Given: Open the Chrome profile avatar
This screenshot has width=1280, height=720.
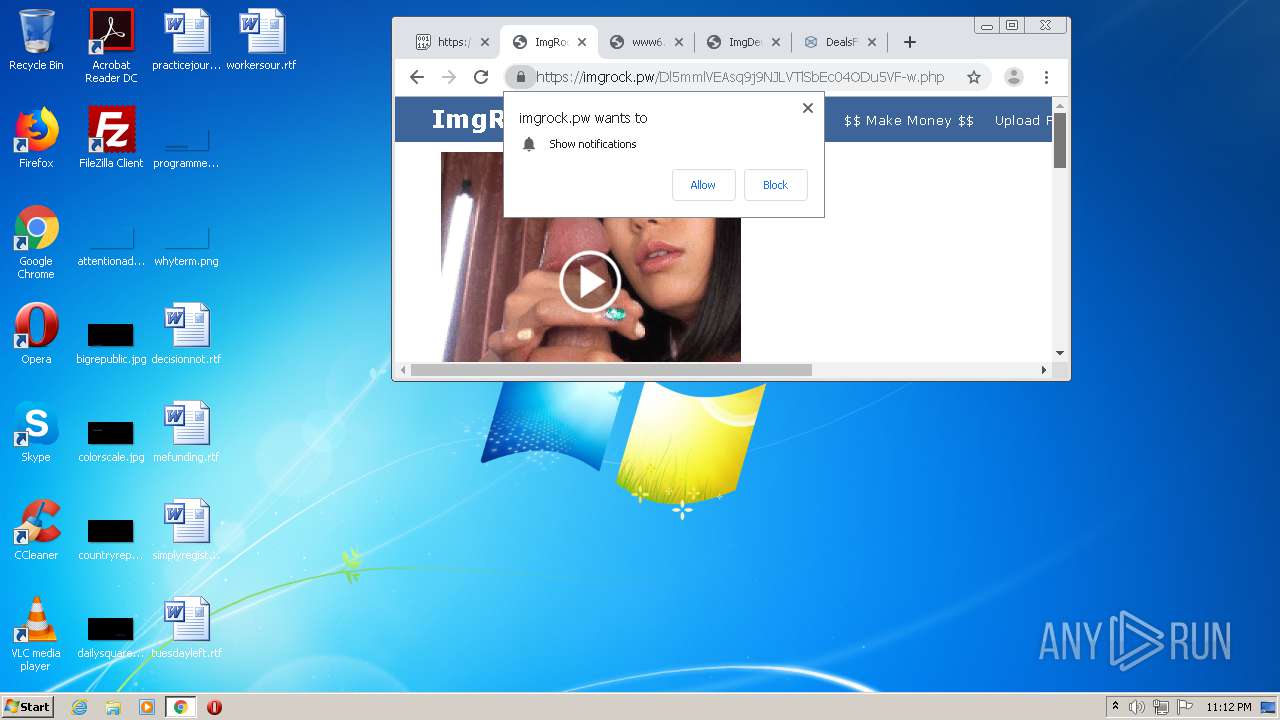Looking at the screenshot, I should tap(1013, 77).
